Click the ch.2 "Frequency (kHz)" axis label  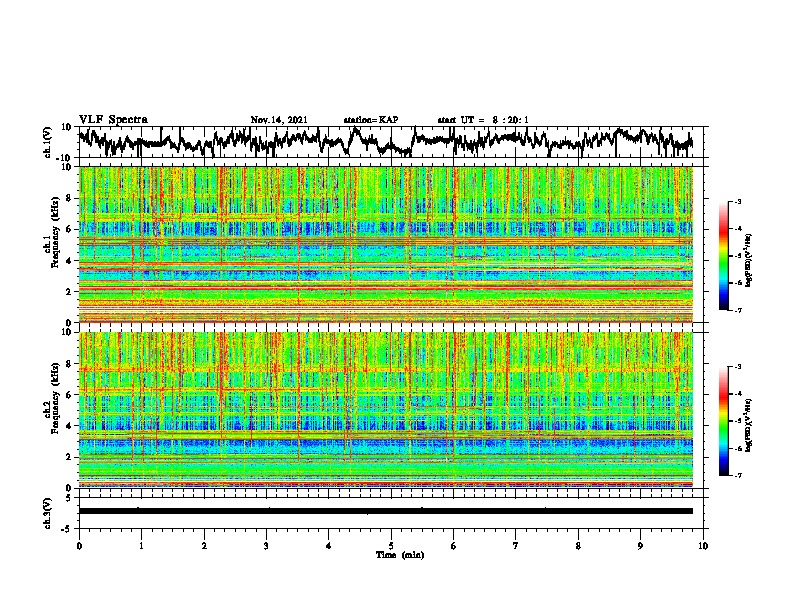[55, 398]
